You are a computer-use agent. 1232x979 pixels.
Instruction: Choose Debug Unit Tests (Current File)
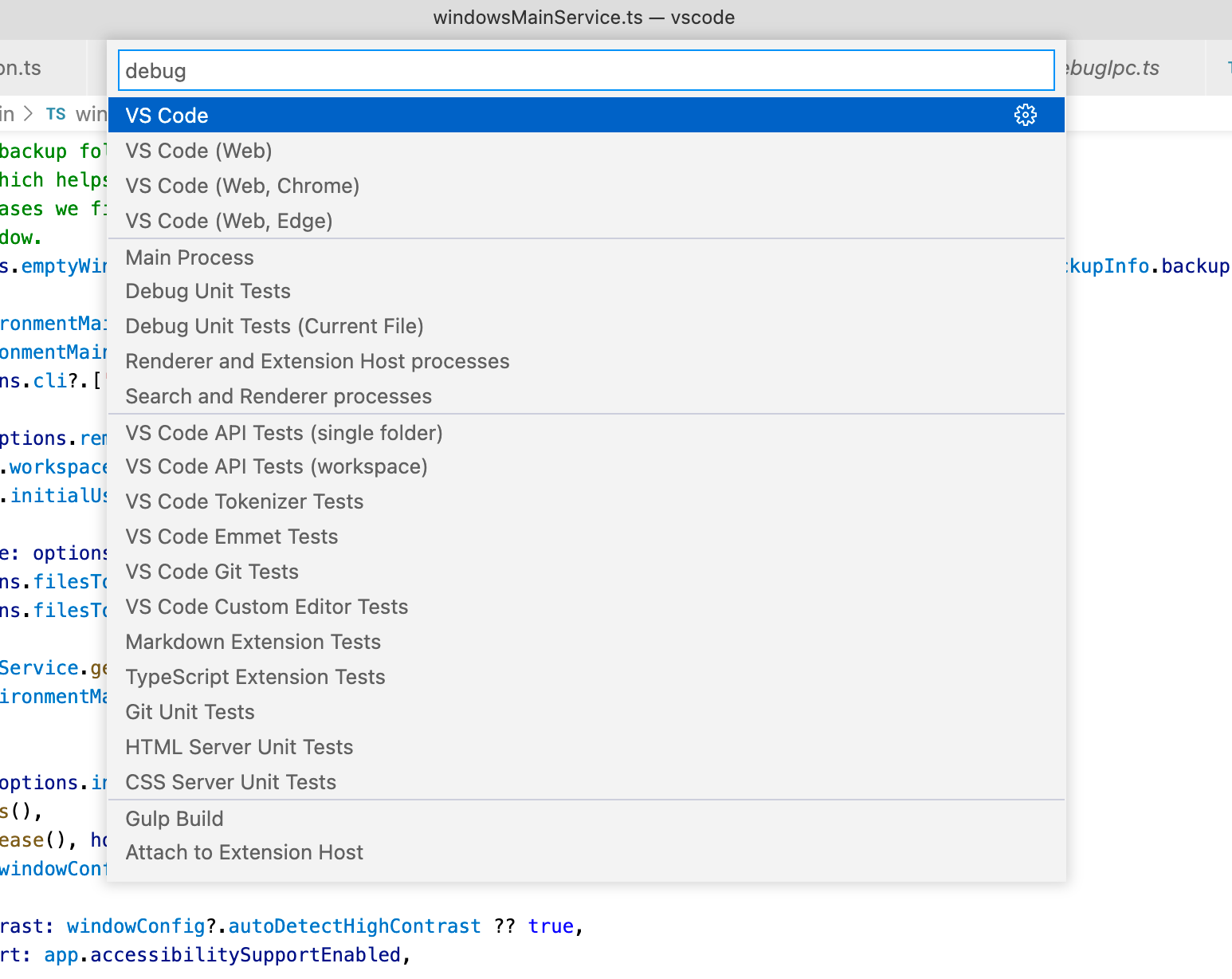(x=274, y=326)
